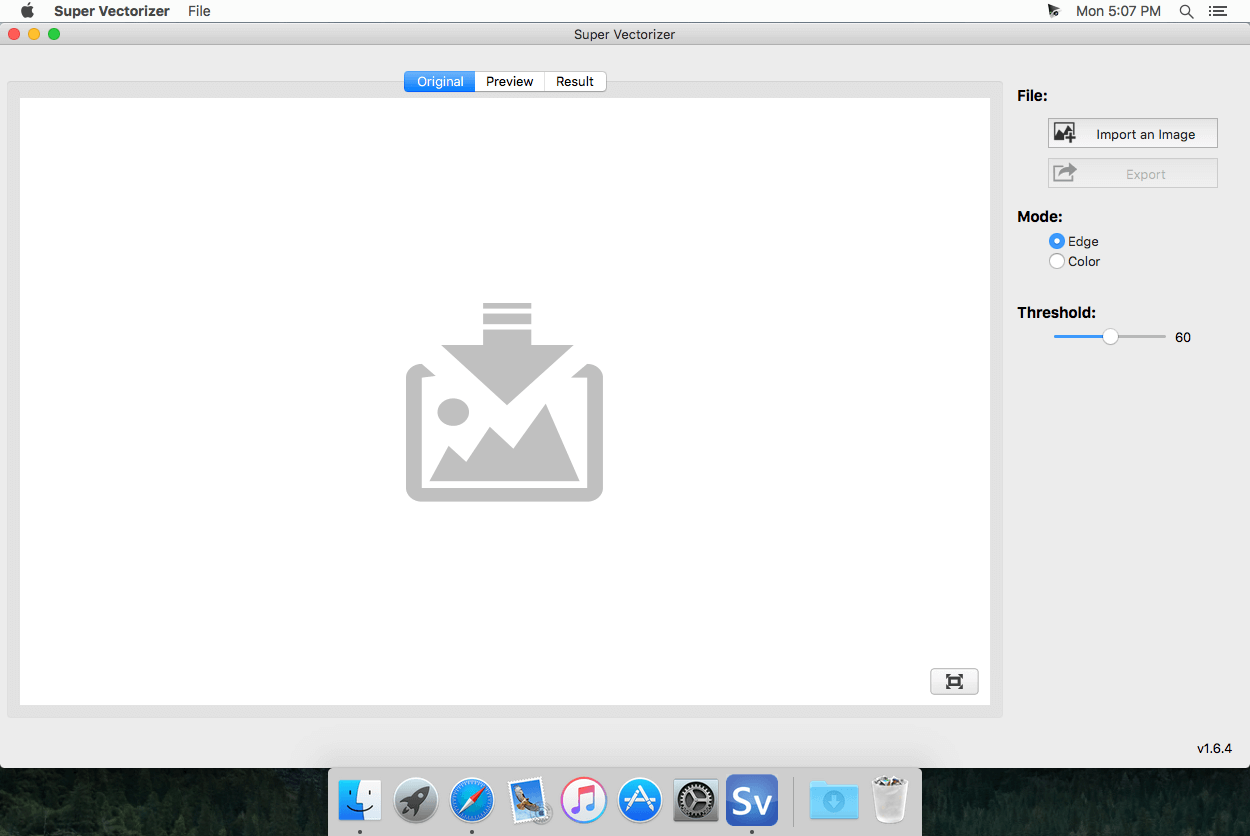Image resolution: width=1250 pixels, height=836 pixels.
Task: Open the Mail stamp icon in Dock
Action: coord(528,799)
